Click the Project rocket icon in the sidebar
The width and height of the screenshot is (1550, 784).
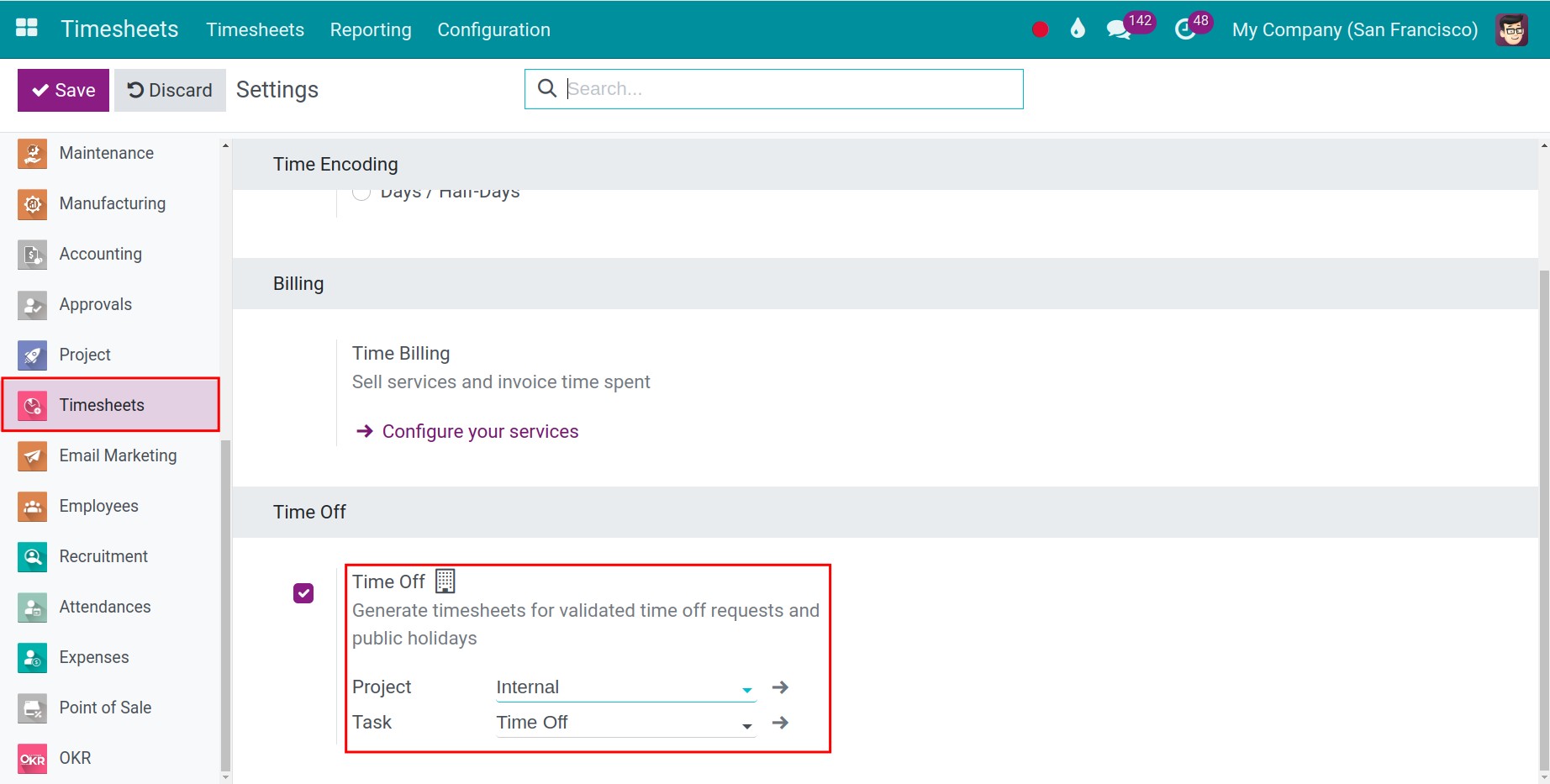coord(32,355)
